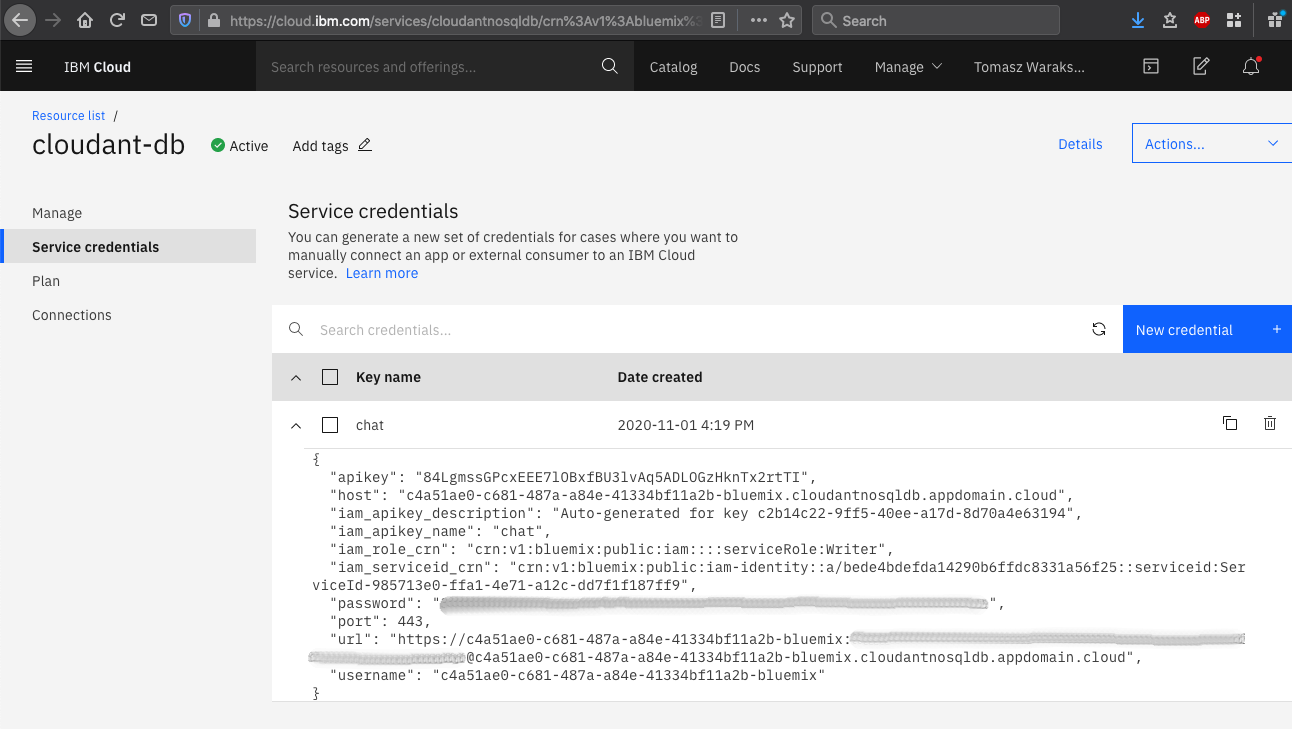Copy the chat credential to clipboard
Viewport: 1292px width, 729px height.
[x=1230, y=424]
